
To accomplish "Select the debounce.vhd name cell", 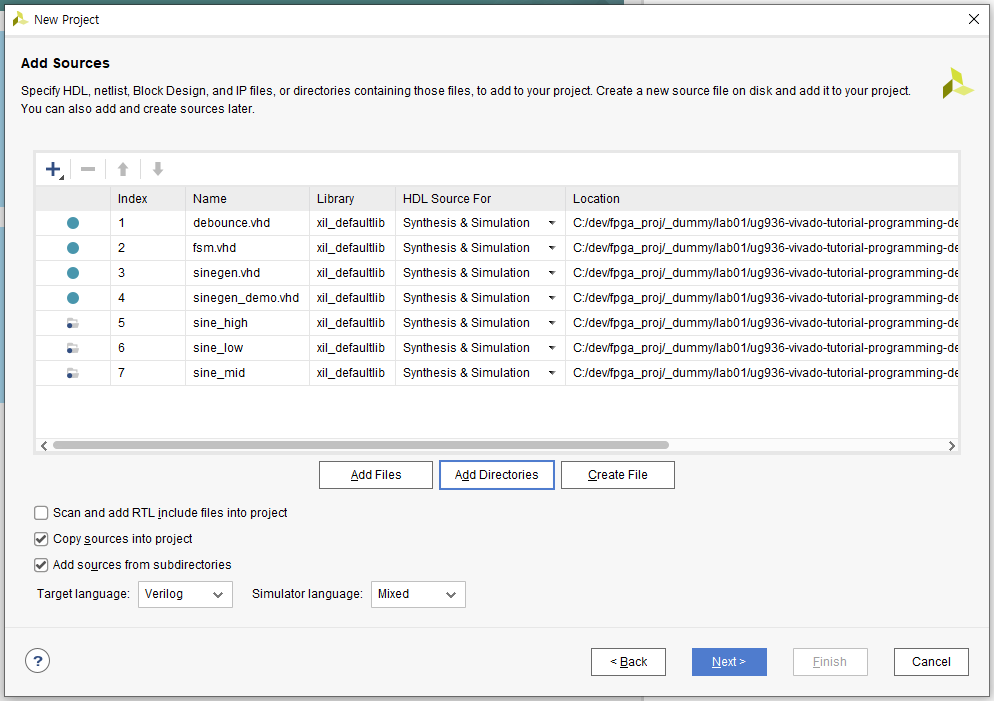I will (247, 223).
